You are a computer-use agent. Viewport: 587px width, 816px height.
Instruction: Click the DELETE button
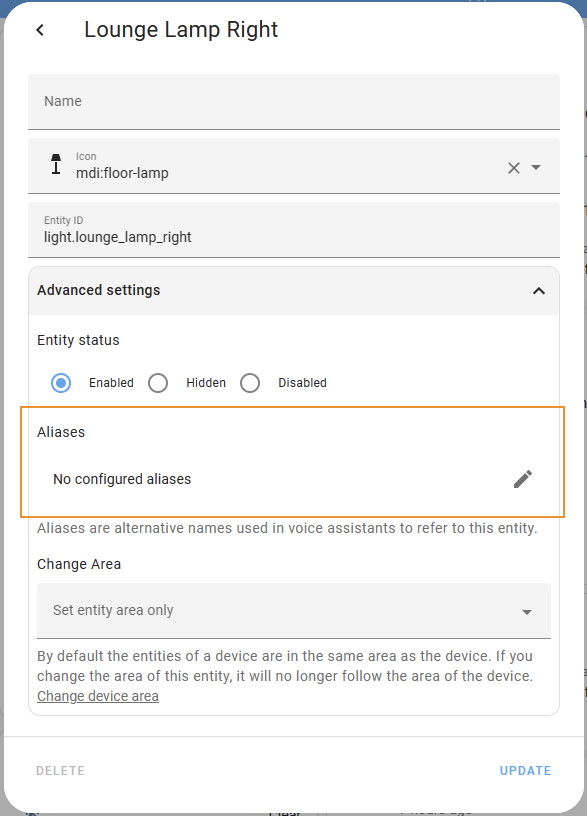pos(60,770)
